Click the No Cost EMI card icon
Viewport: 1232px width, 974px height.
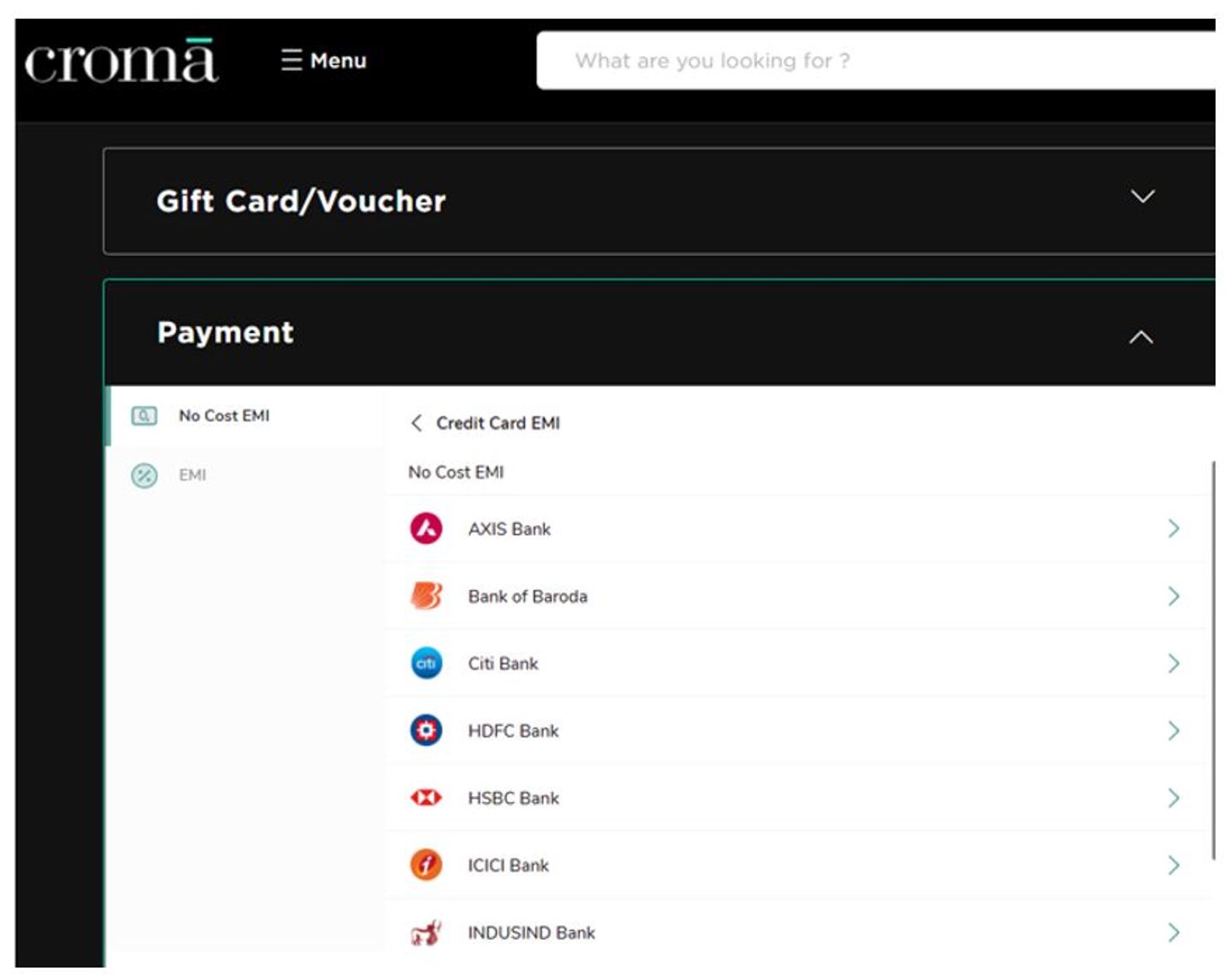[x=144, y=416]
